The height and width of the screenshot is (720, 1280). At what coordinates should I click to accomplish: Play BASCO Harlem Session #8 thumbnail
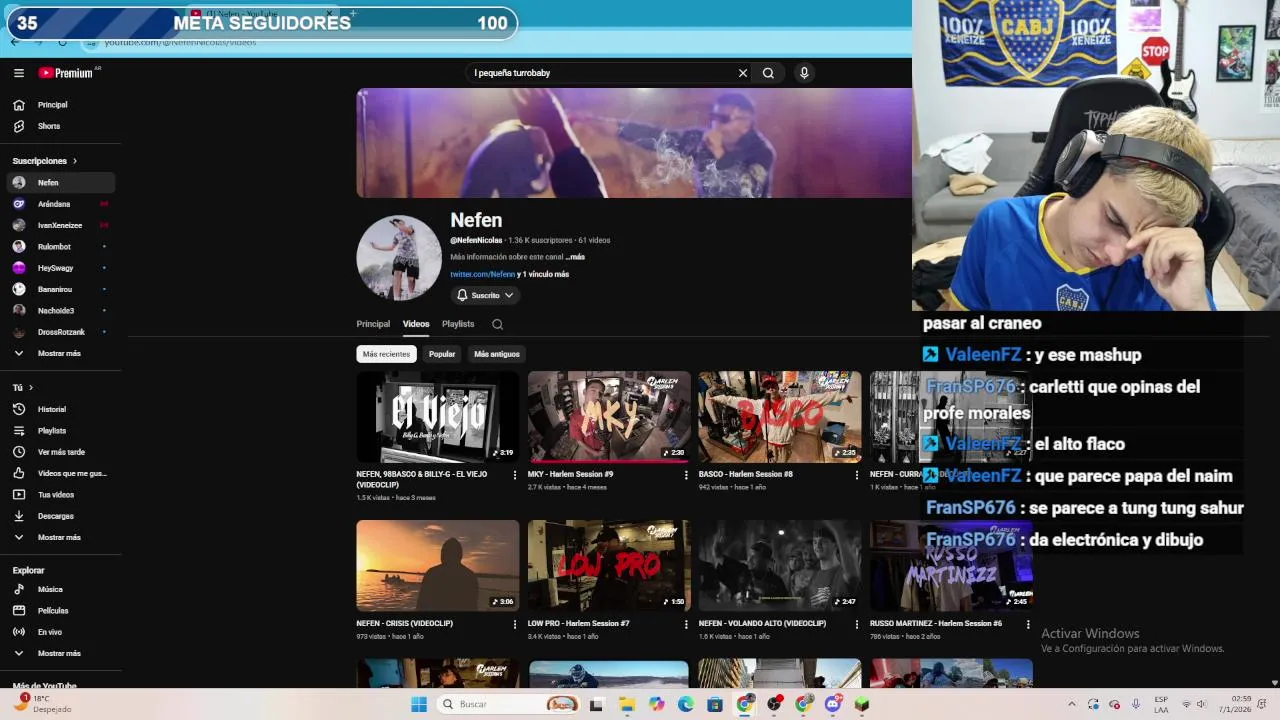coord(780,417)
